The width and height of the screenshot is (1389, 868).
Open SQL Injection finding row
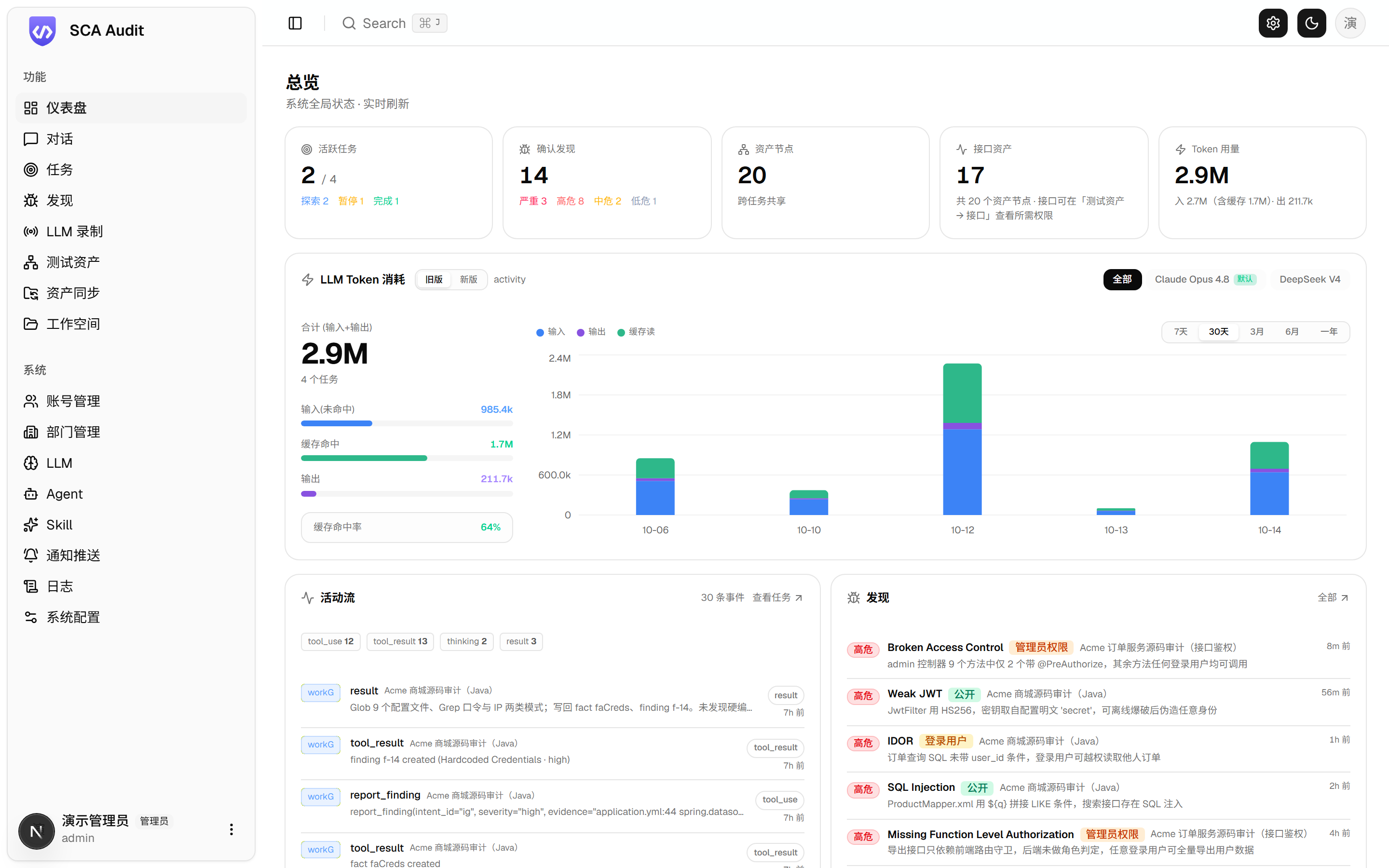point(1098,795)
